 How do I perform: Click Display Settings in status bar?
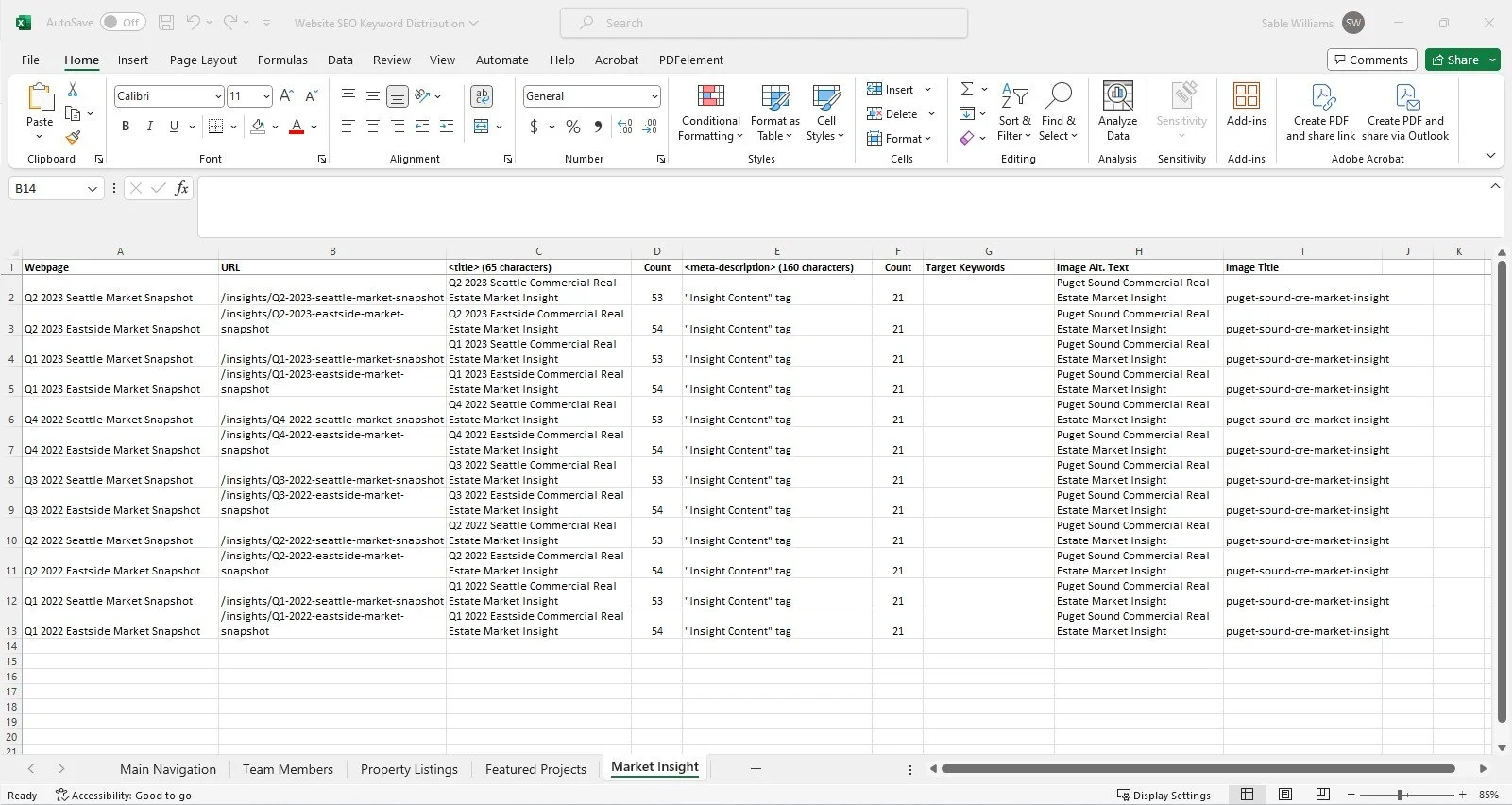(1164, 796)
